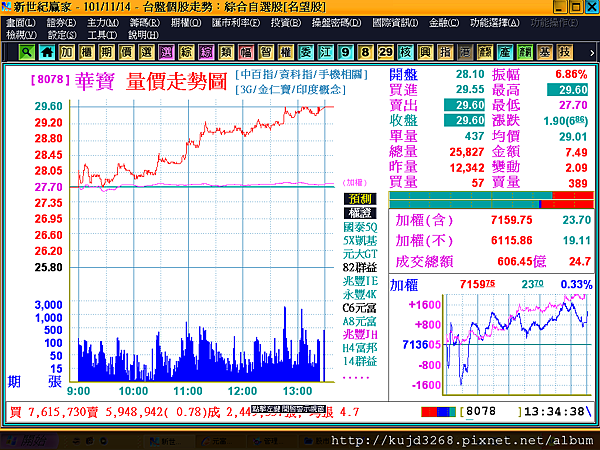Click the yellow 綜 toolbar icon
The image size is (600, 450).
point(186,52)
